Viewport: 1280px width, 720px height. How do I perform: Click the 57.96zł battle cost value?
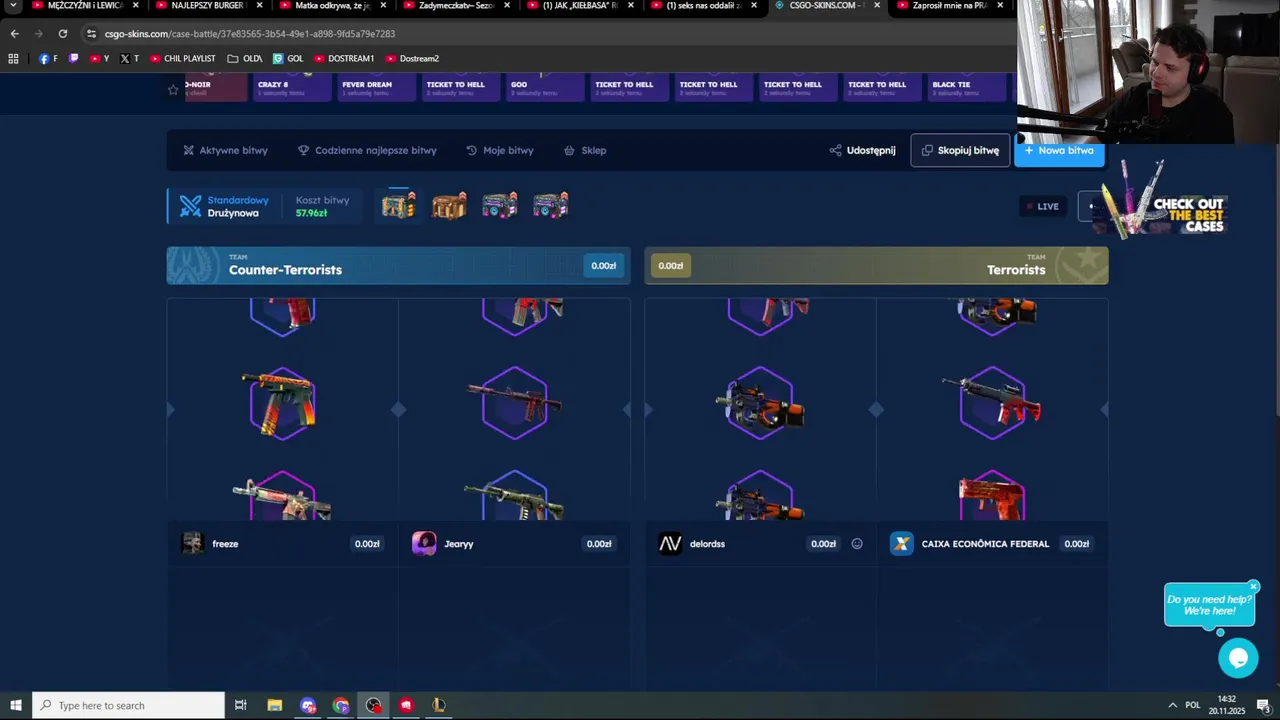[311, 213]
